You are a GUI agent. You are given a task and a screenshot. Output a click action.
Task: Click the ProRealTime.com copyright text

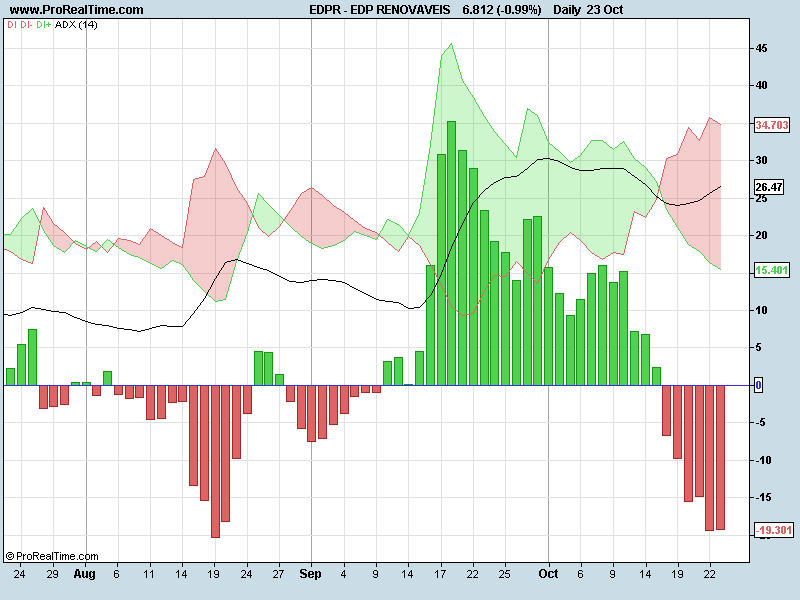pos(52,556)
